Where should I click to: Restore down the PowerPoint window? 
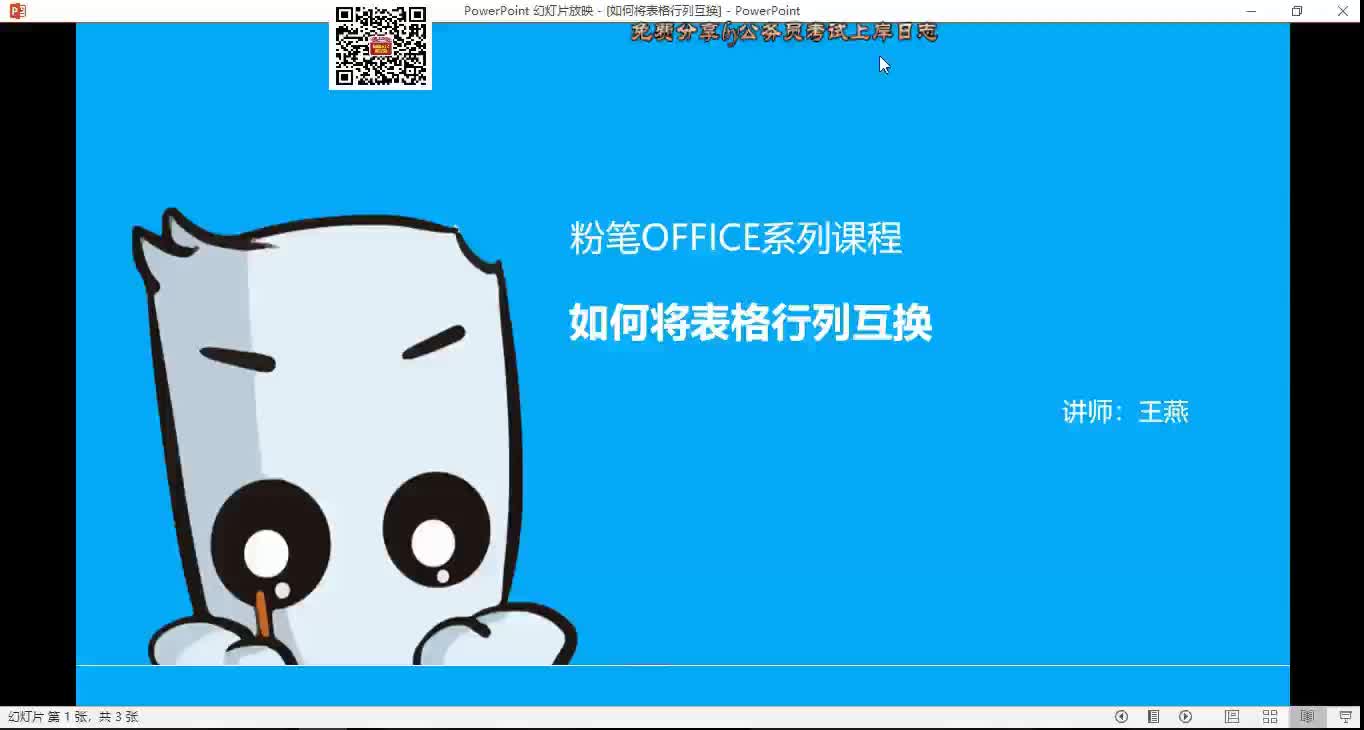tap(1297, 11)
